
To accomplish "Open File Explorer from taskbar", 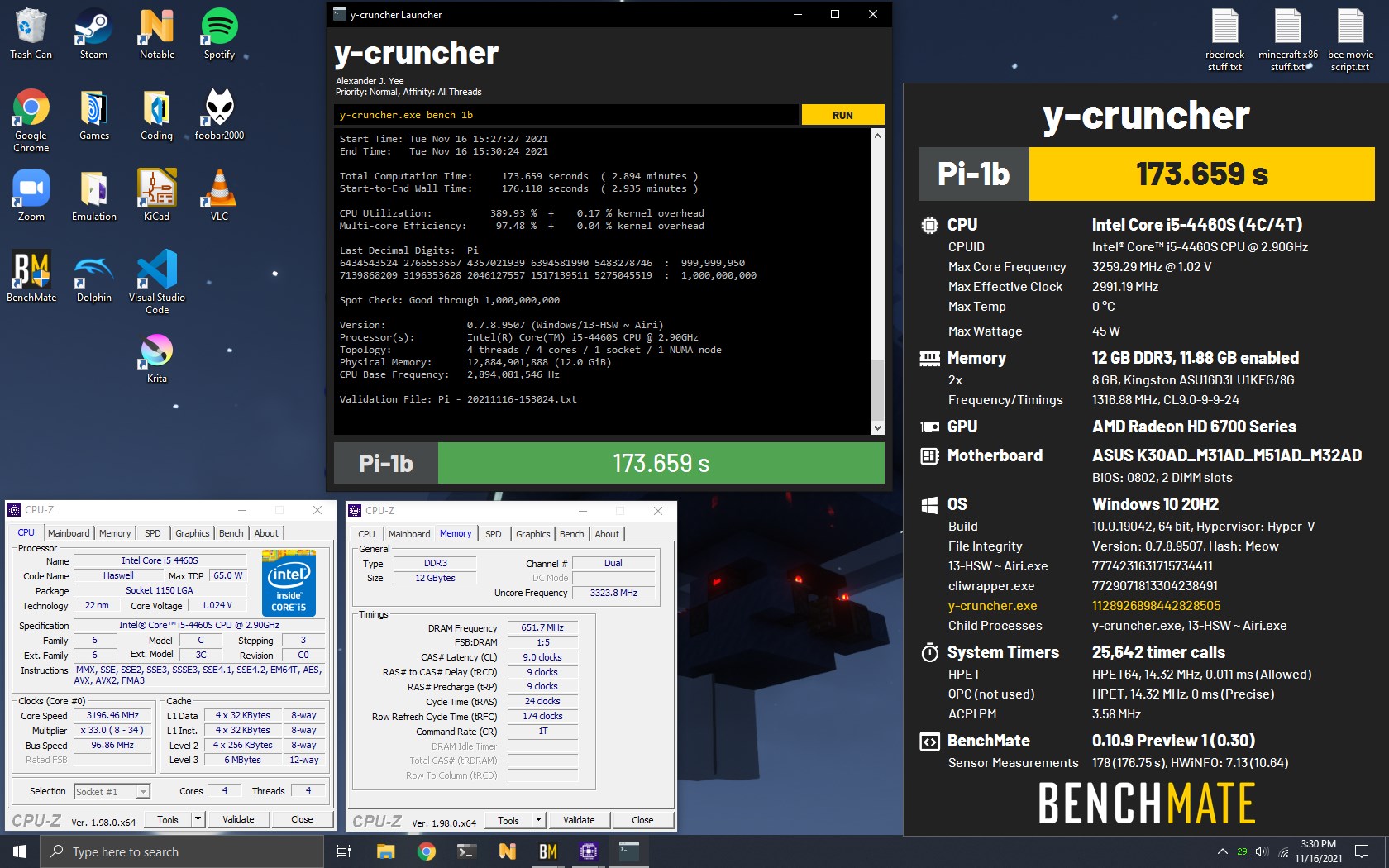I will pyautogui.click(x=385, y=851).
